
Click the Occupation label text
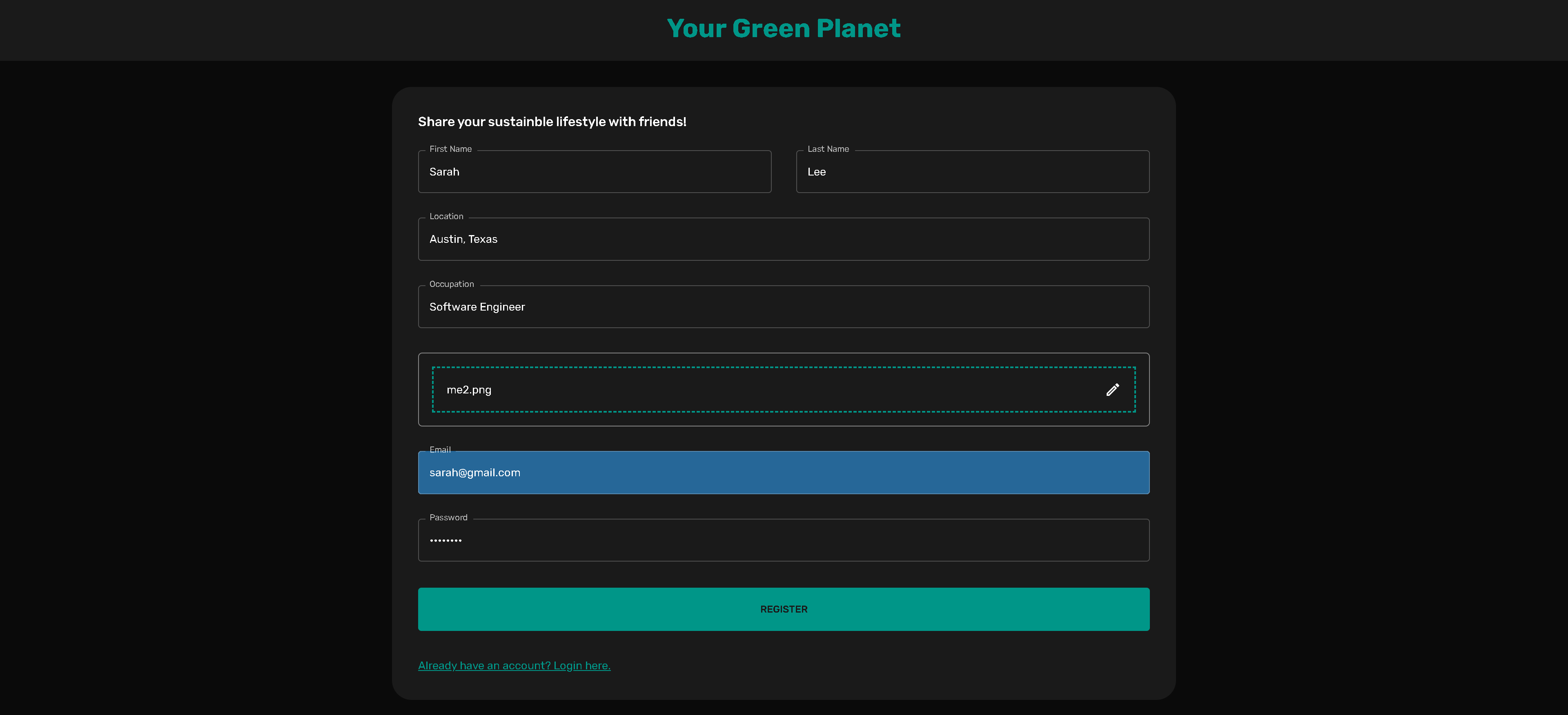click(x=451, y=284)
